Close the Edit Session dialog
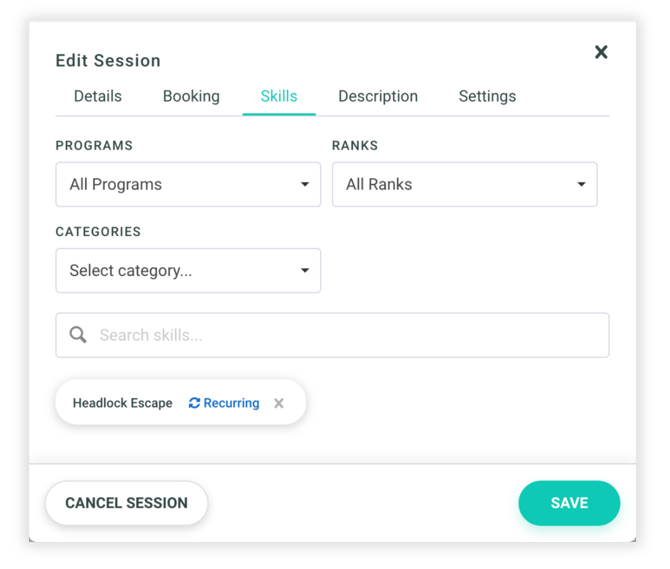 pos(601,52)
